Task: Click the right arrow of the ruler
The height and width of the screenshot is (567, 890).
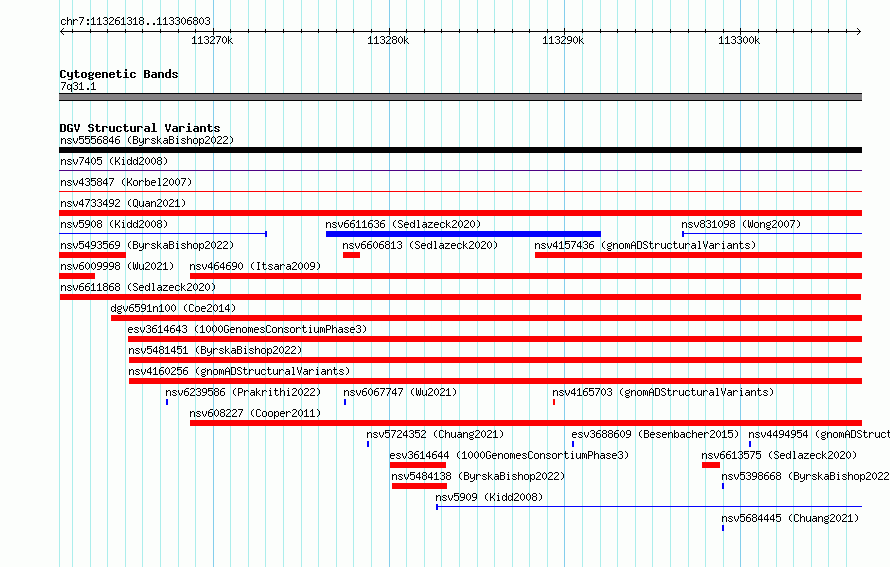Action: pos(859,31)
